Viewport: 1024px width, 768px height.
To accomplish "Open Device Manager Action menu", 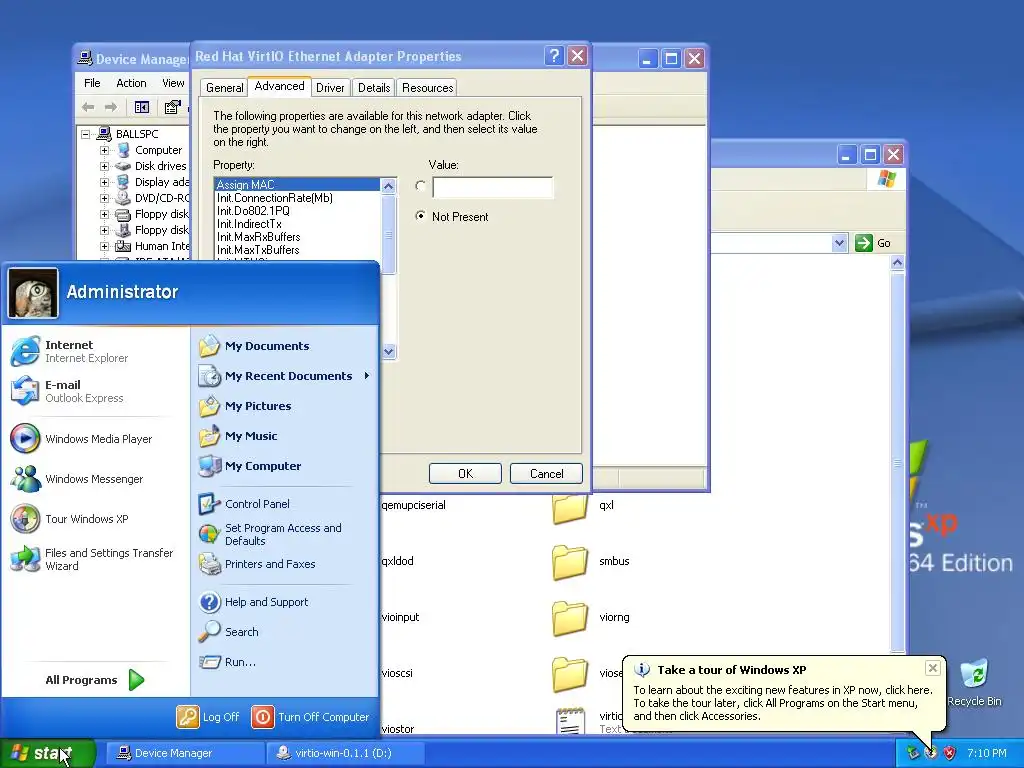I will coord(131,83).
